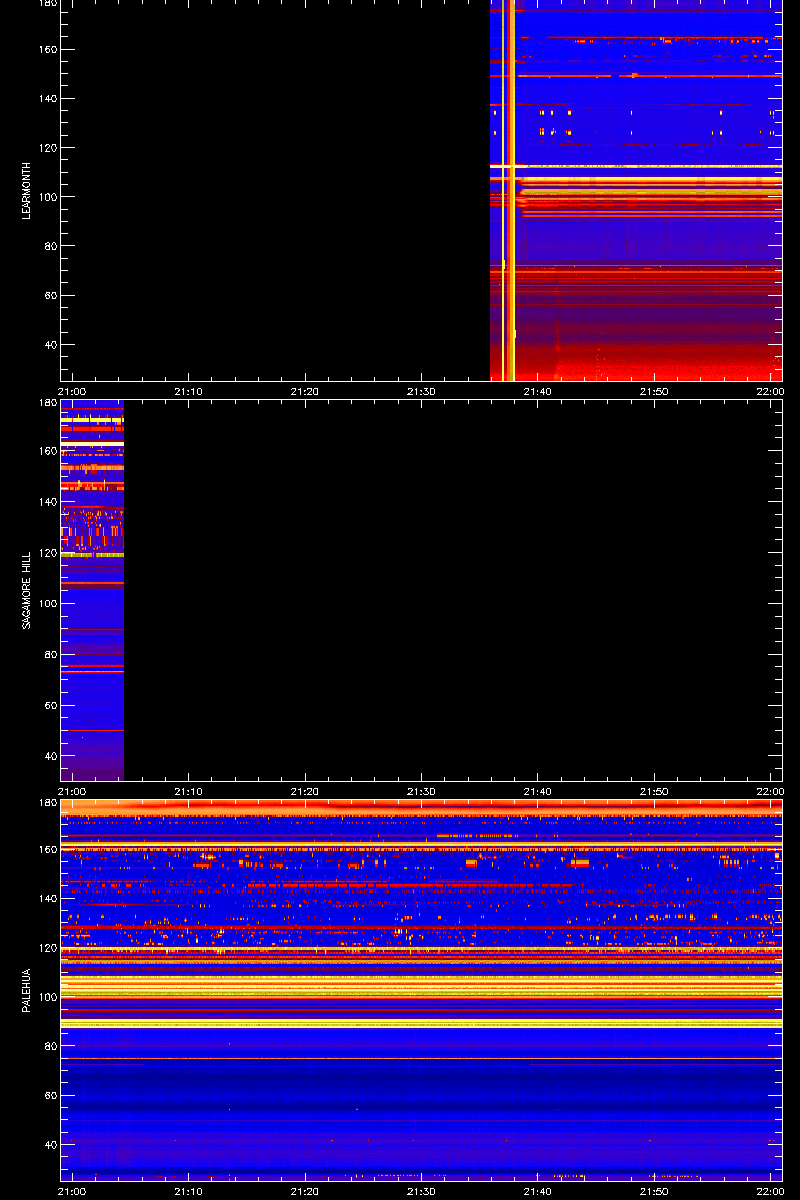Pick the 180 tick on Sagamore Hill axis
The width and height of the screenshot is (800, 1200).
pyautogui.click(x=47, y=404)
